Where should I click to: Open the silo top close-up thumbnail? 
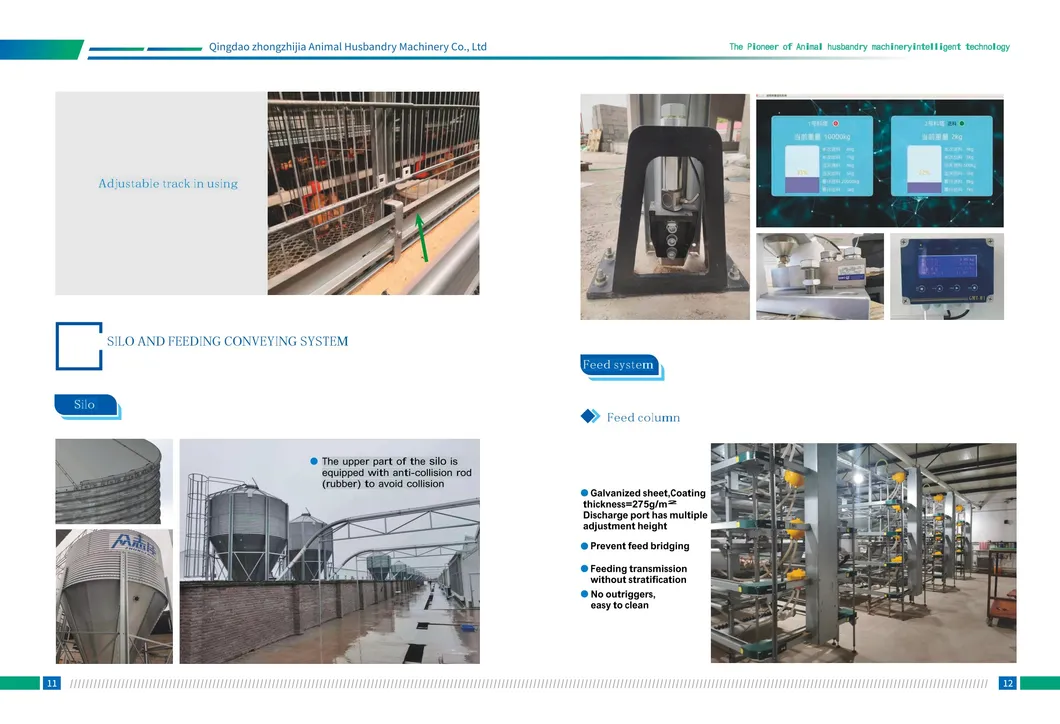(x=114, y=481)
